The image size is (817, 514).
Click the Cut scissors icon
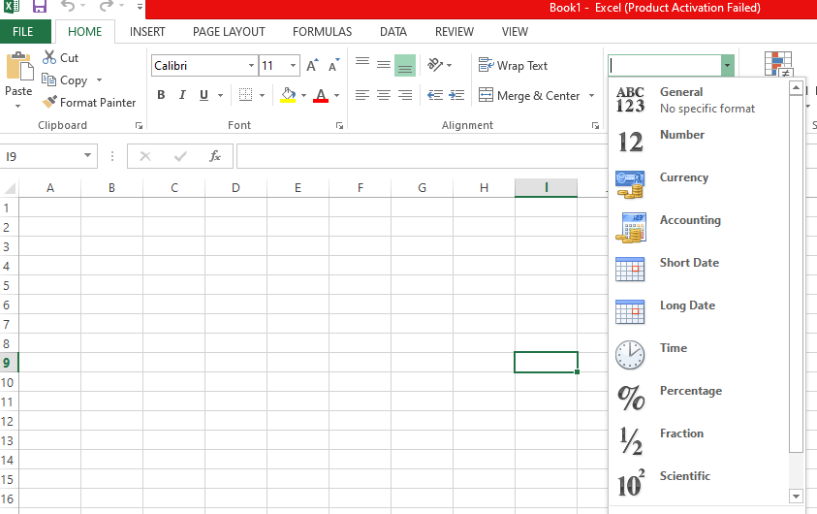pyautogui.click(x=49, y=58)
